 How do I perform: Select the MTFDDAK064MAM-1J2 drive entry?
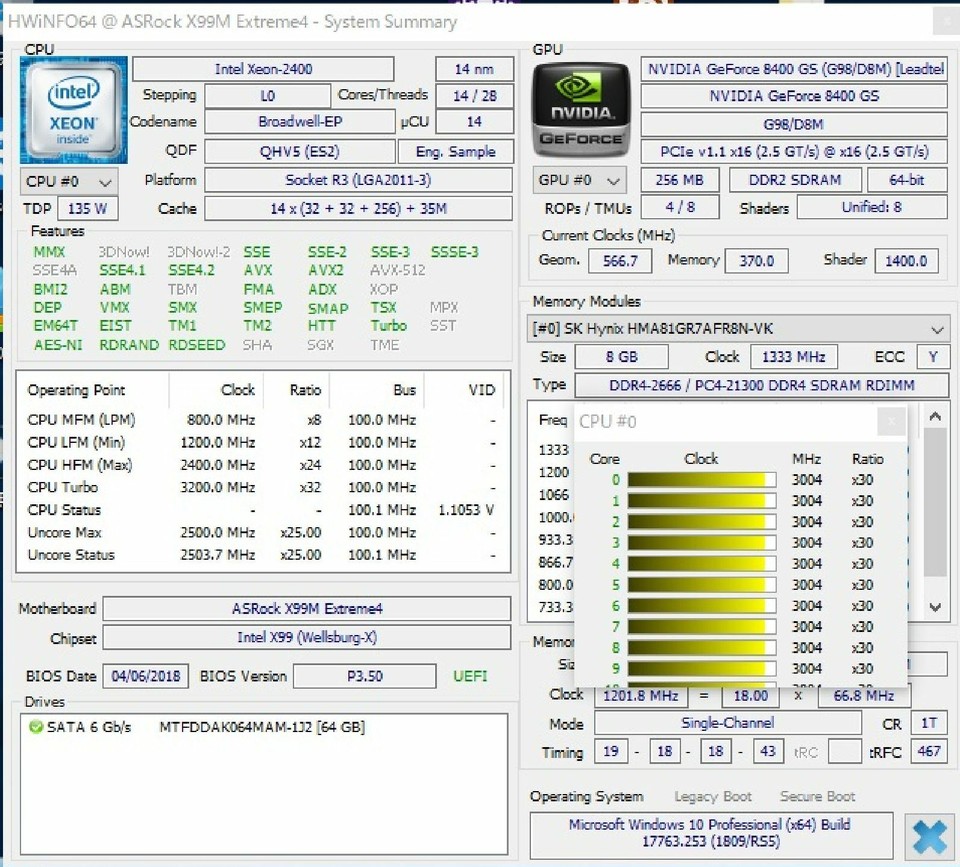[262, 727]
